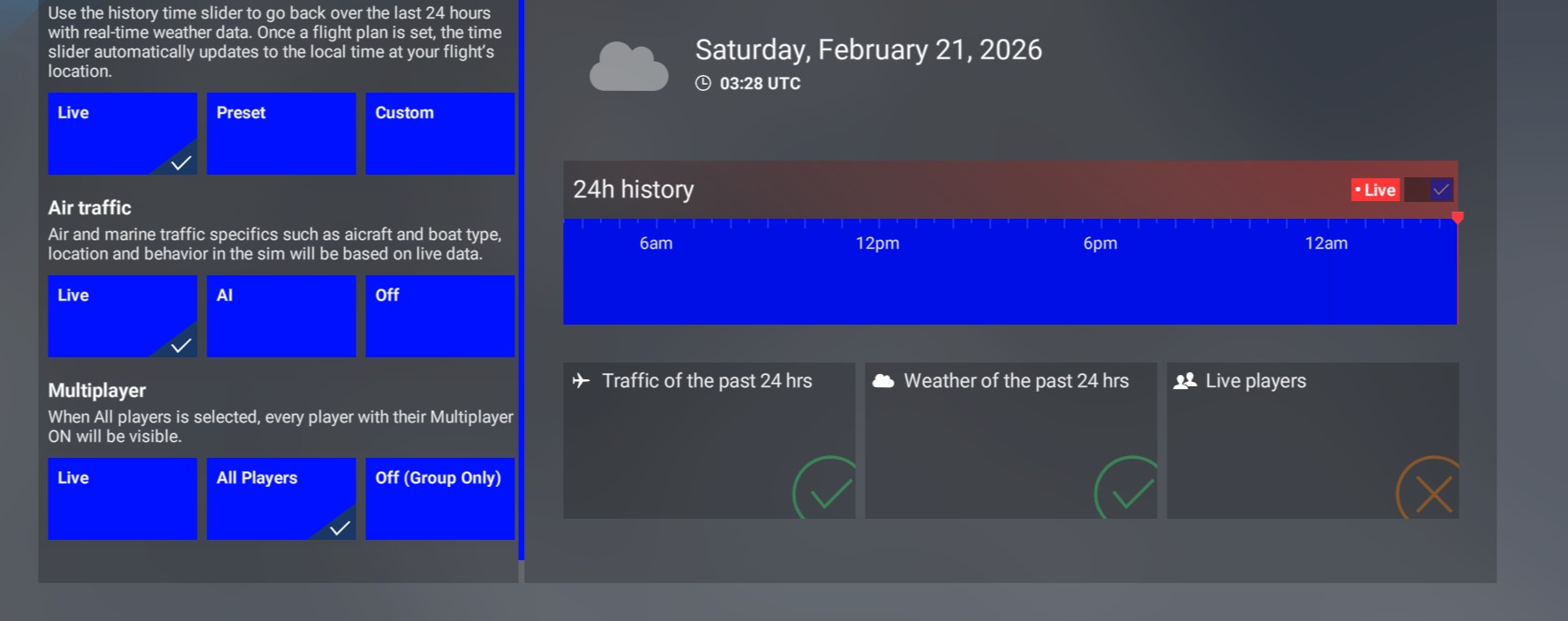Image resolution: width=1568 pixels, height=621 pixels.
Task: Click the 24h history slider at 12pm
Action: [877, 273]
